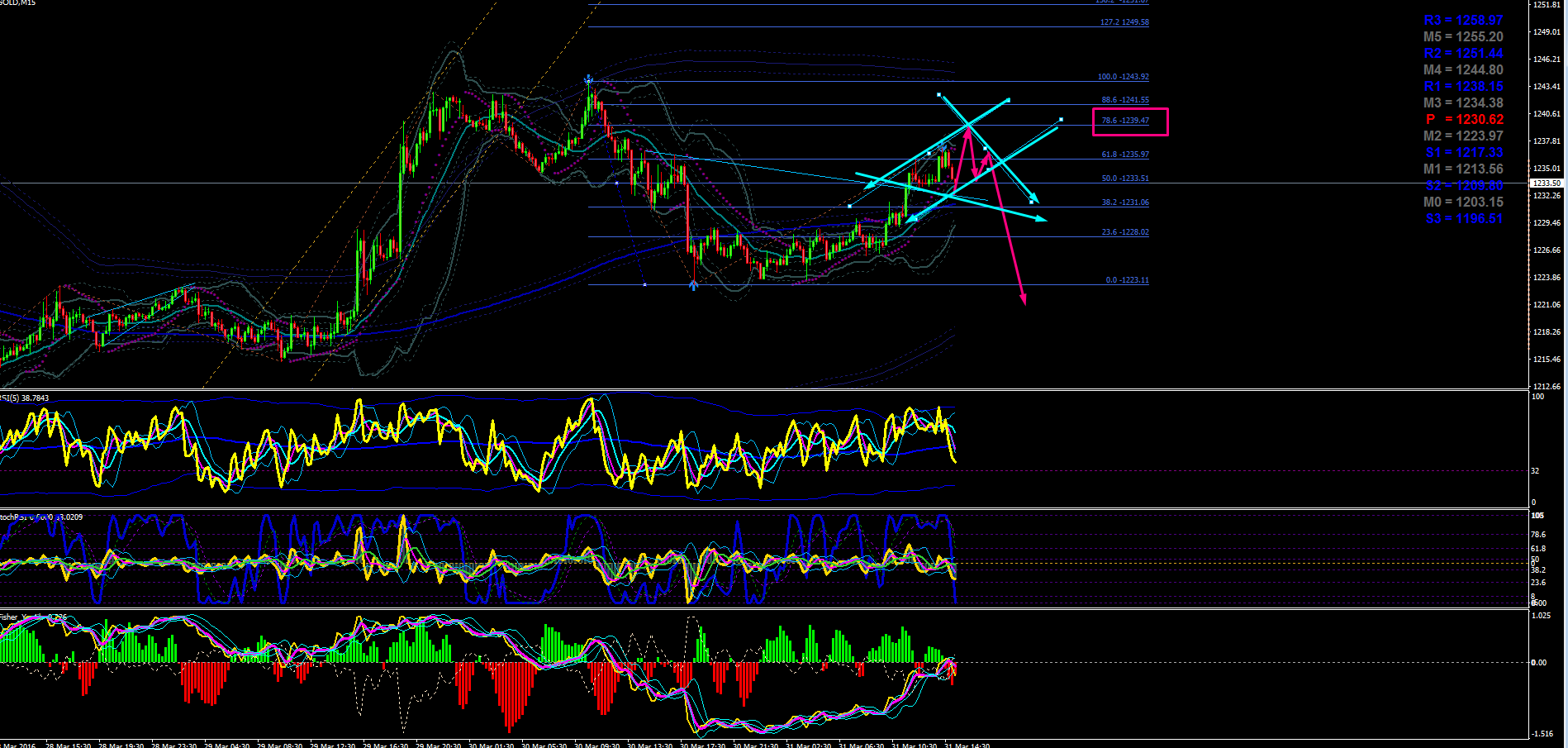Click the 100.0 Fibonacci label at 1243.92
This screenshot has width=1568, height=748.
pyautogui.click(x=1123, y=77)
